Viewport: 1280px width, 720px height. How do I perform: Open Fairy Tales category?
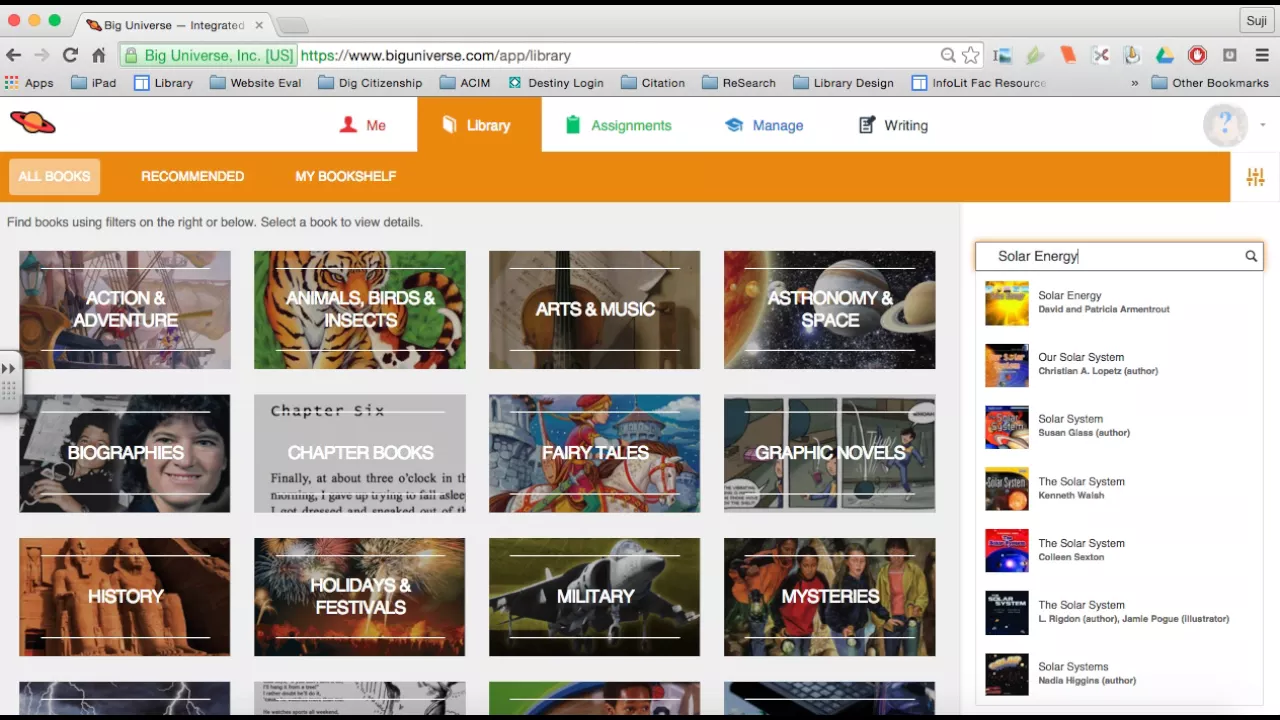click(595, 453)
